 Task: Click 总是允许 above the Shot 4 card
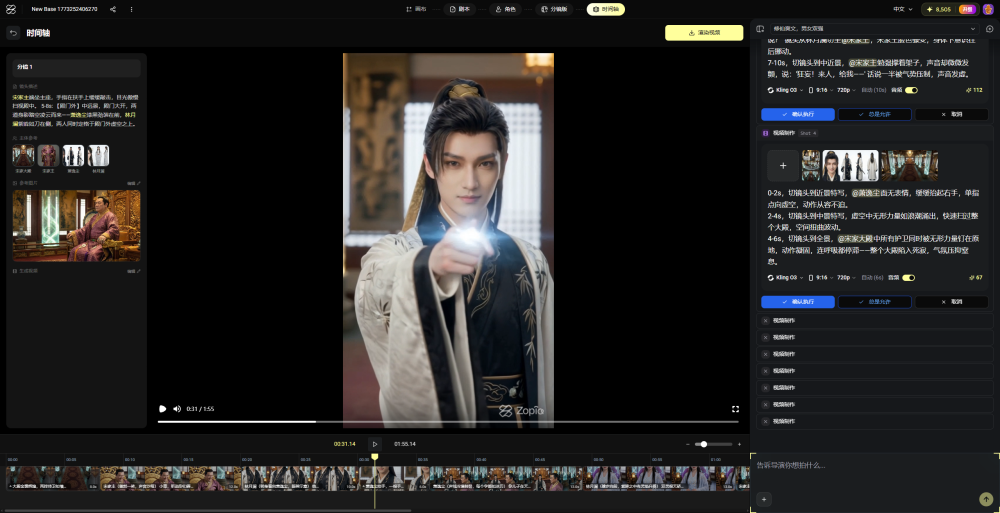[x=874, y=114]
